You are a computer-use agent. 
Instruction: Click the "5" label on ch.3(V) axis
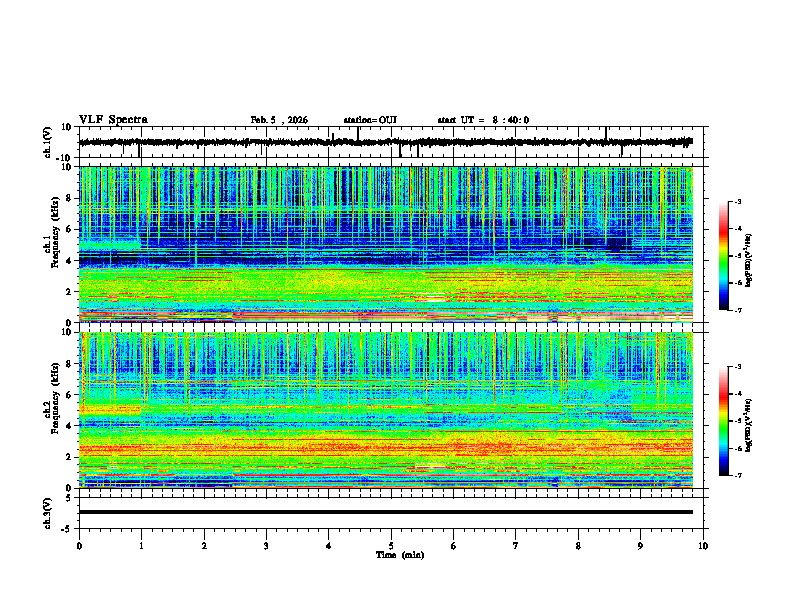[x=70, y=498]
